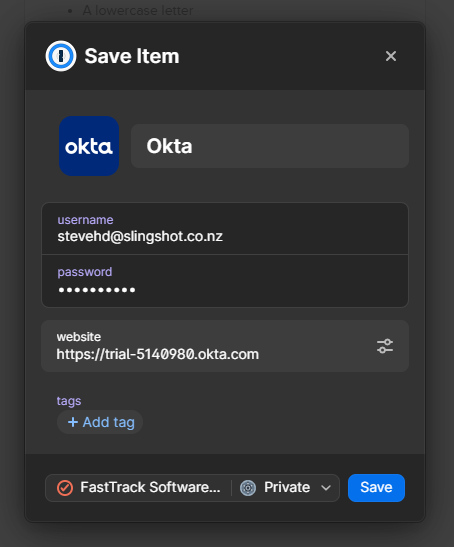Select the Private vault label
The height and width of the screenshot is (547, 454).
click(x=287, y=487)
